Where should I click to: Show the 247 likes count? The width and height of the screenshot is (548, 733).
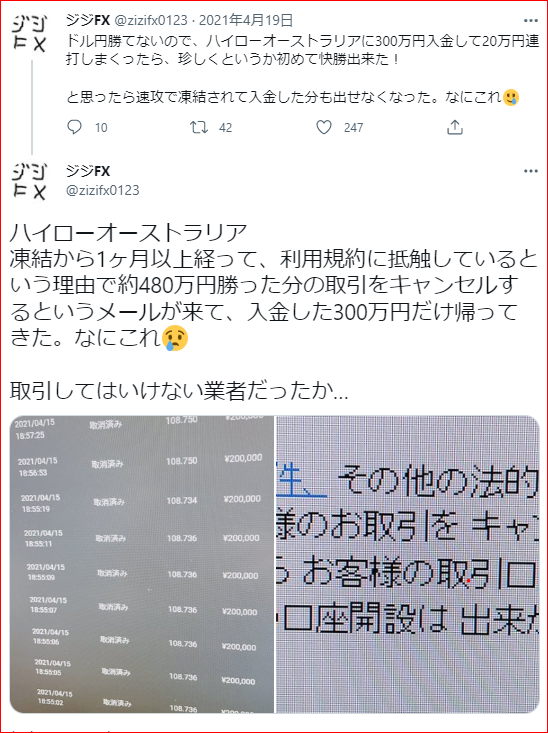point(353,128)
